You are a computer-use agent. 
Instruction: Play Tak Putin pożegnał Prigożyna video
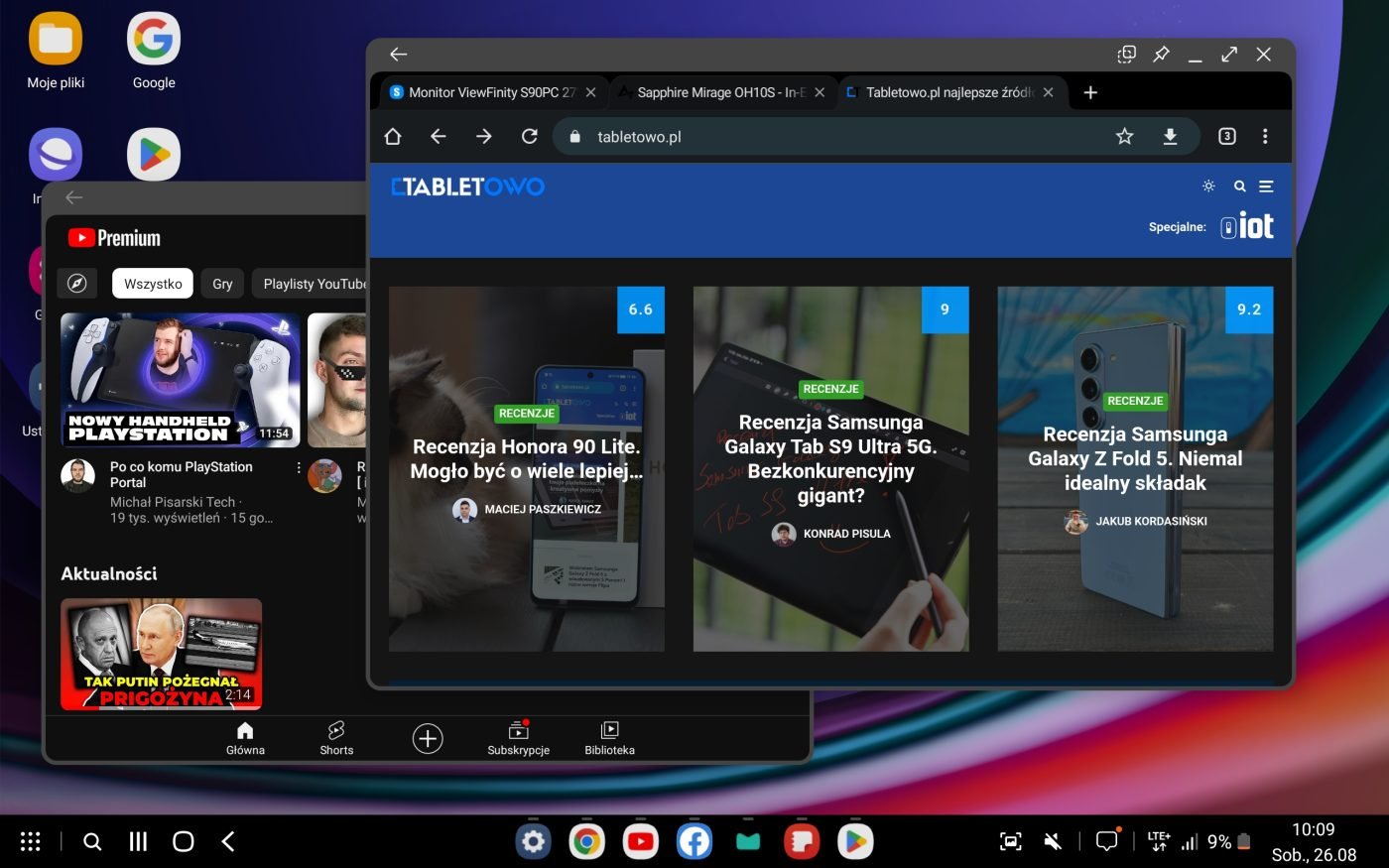pos(162,655)
